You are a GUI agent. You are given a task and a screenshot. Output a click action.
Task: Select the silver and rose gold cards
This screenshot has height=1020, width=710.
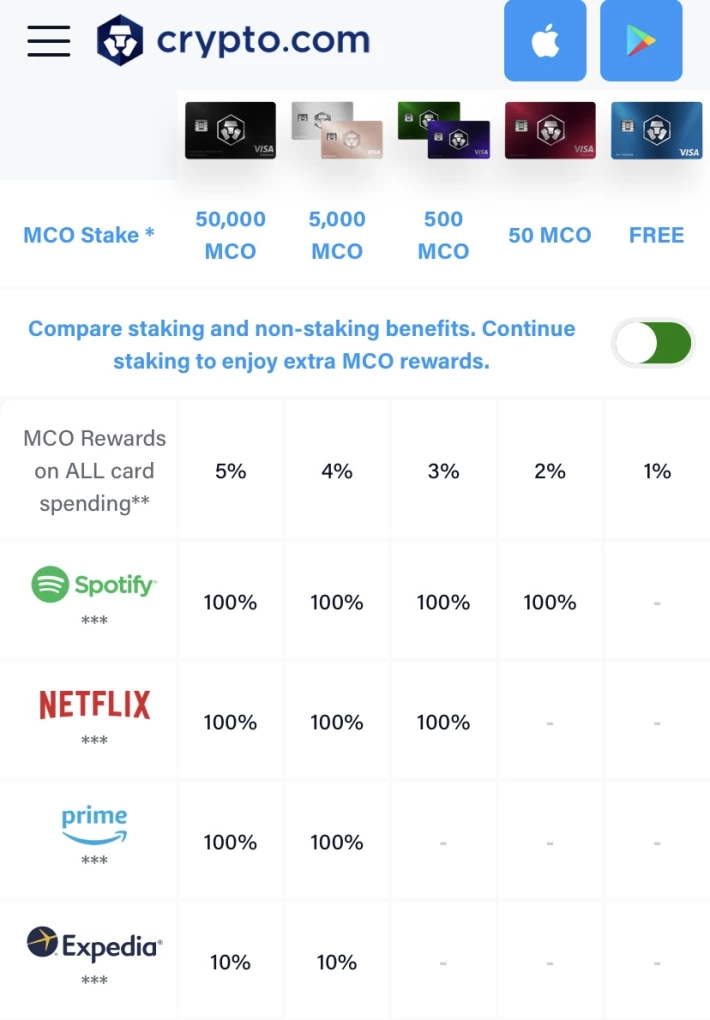(337, 130)
